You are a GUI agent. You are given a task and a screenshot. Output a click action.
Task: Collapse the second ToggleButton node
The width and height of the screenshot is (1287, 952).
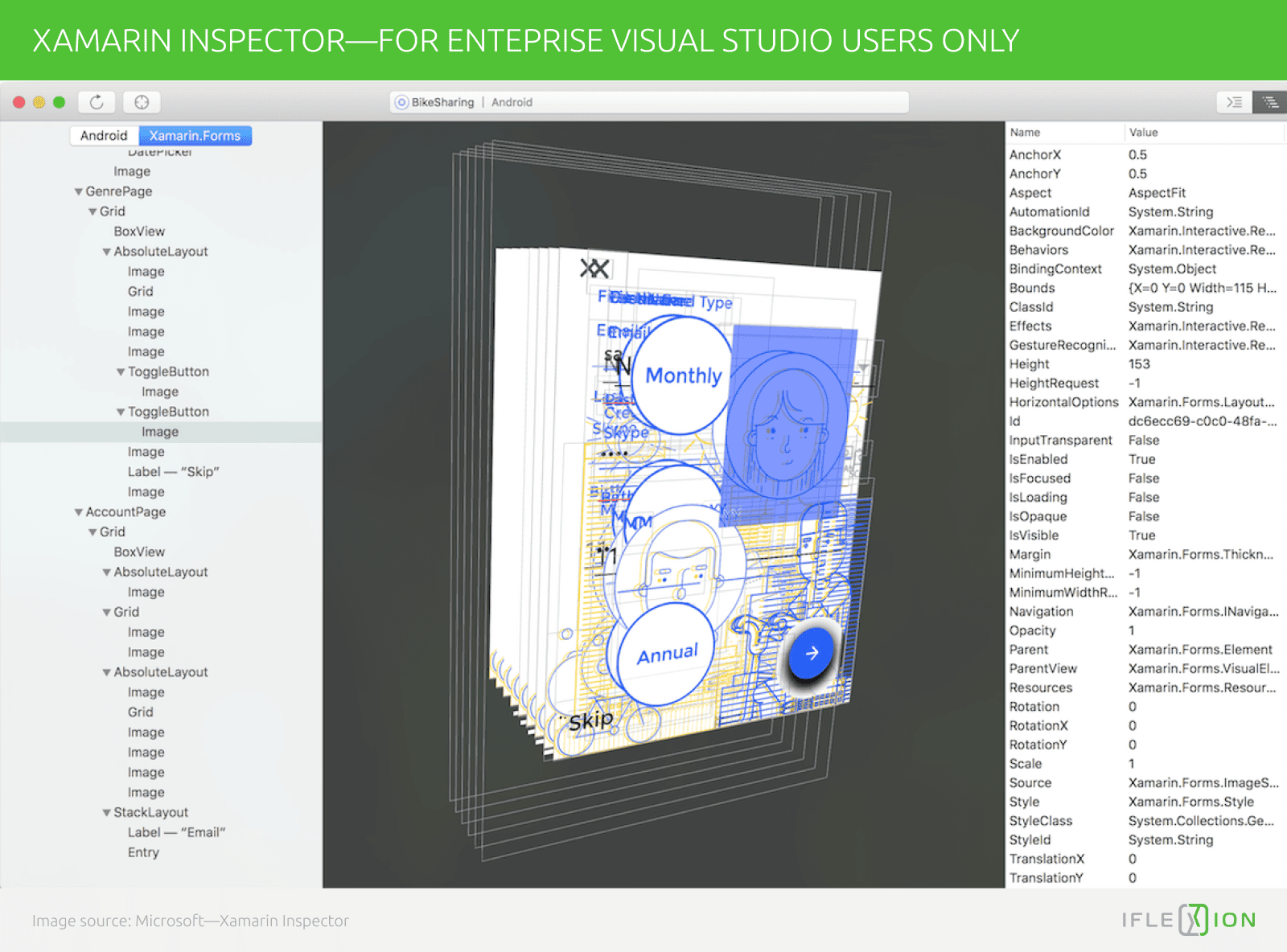[121, 412]
